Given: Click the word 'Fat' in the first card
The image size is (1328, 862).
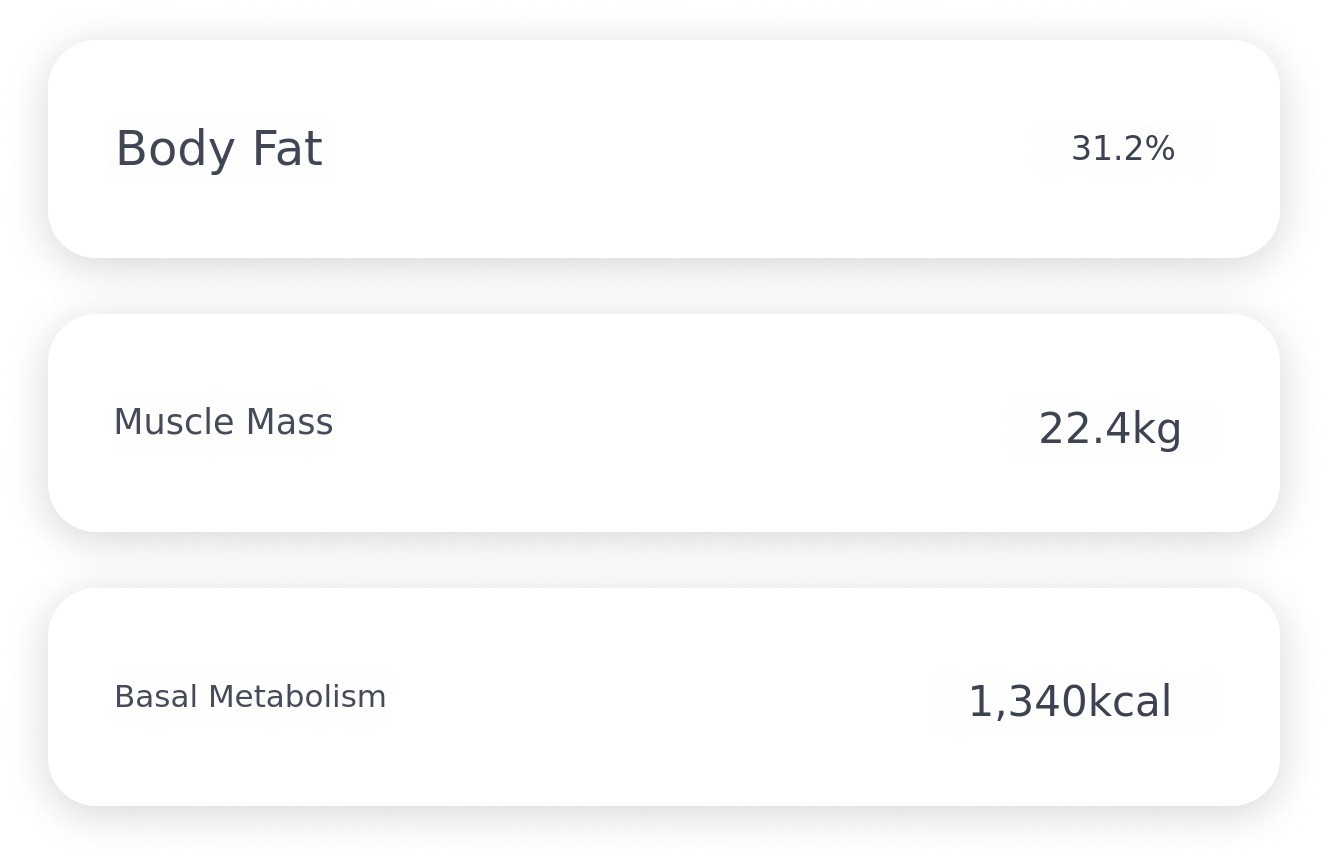Looking at the screenshot, I should [287, 149].
